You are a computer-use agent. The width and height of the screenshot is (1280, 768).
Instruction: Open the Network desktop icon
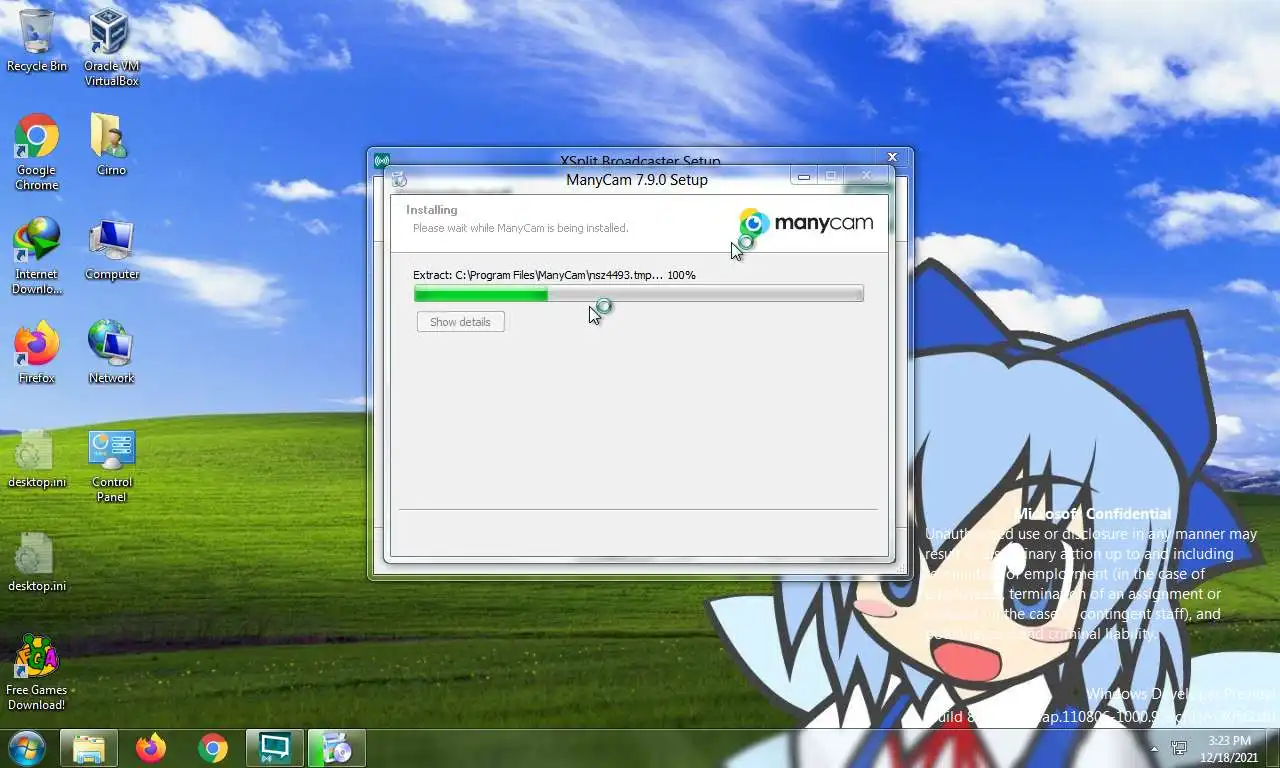(x=111, y=353)
